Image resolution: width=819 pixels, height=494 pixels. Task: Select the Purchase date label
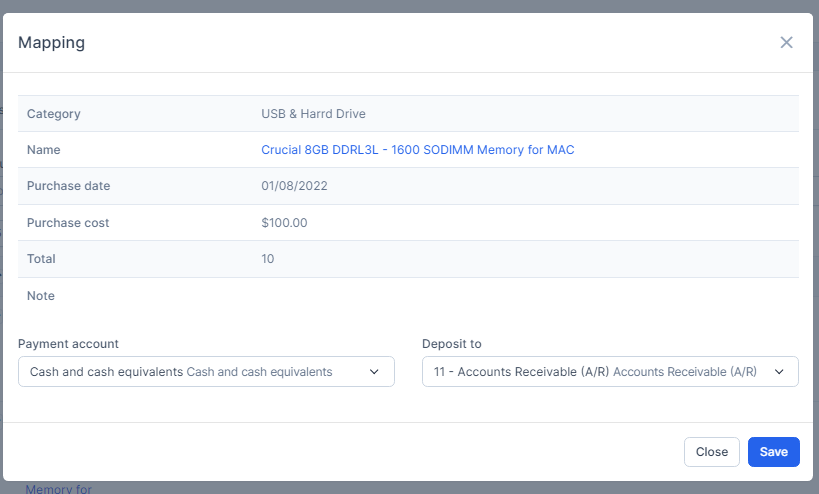coord(68,186)
